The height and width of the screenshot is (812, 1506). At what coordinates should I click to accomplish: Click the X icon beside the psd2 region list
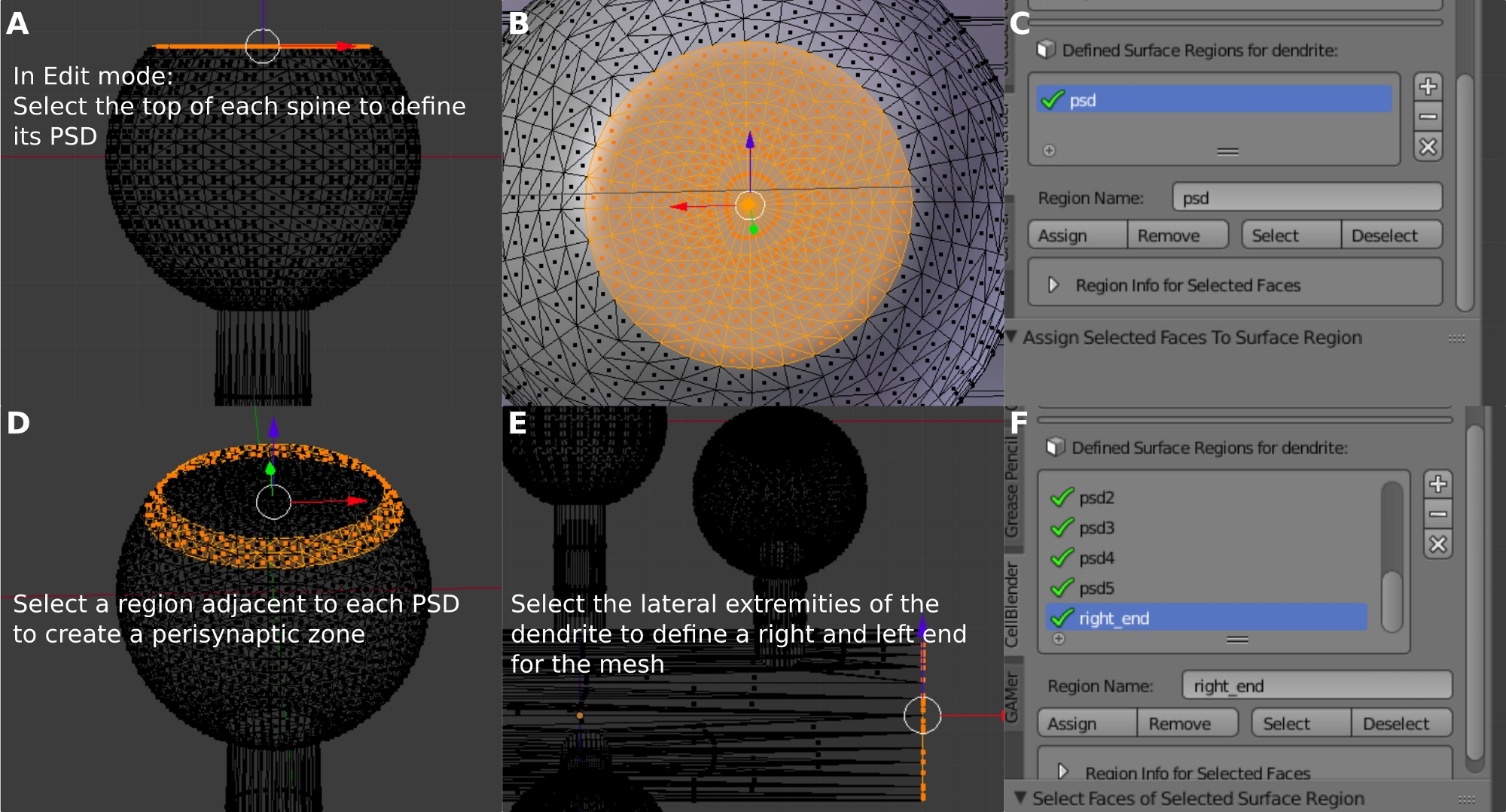(x=1437, y=544)
